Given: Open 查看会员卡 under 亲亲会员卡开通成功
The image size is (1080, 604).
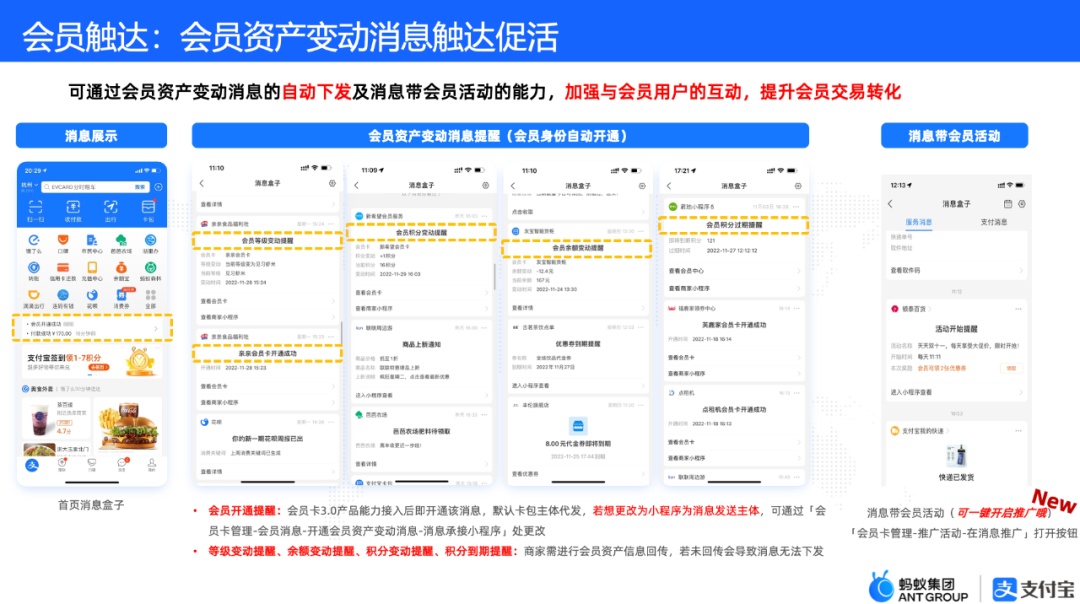Looking at the screenshot, I should click(268, 386).
